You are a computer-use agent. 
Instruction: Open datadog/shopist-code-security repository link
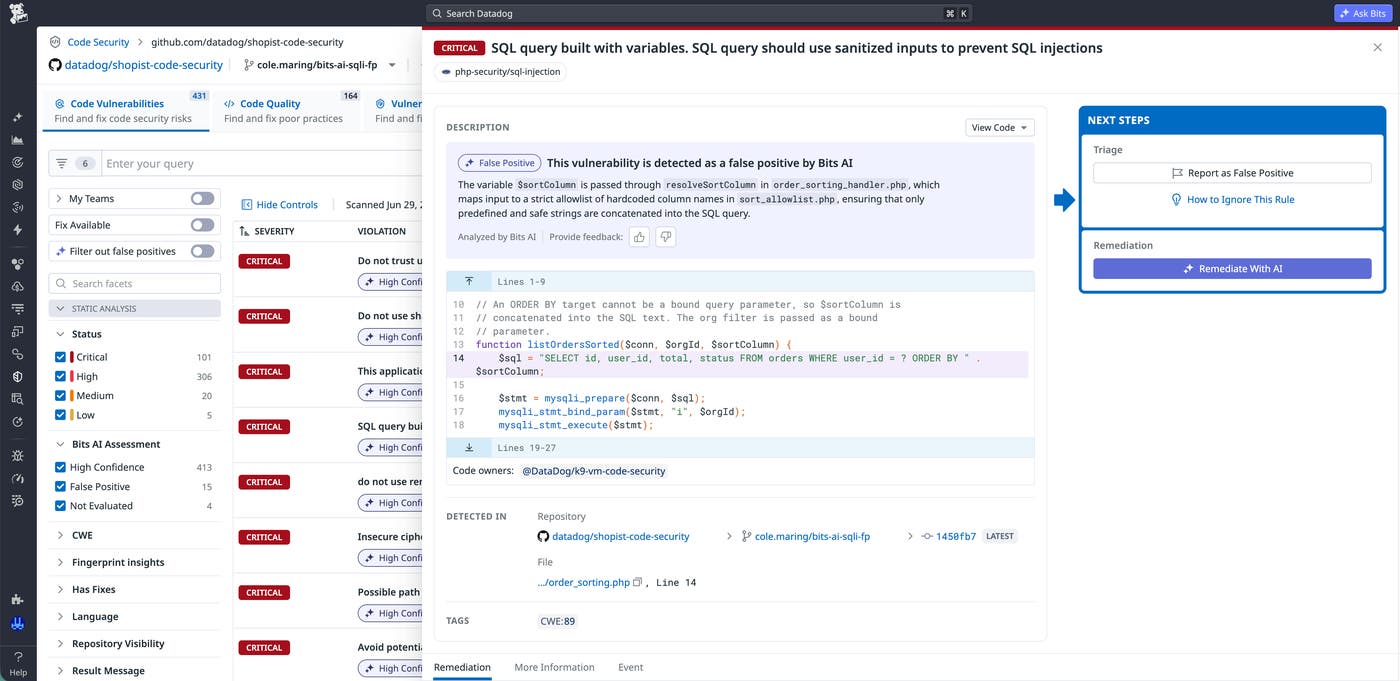click(x=620, y=536)
